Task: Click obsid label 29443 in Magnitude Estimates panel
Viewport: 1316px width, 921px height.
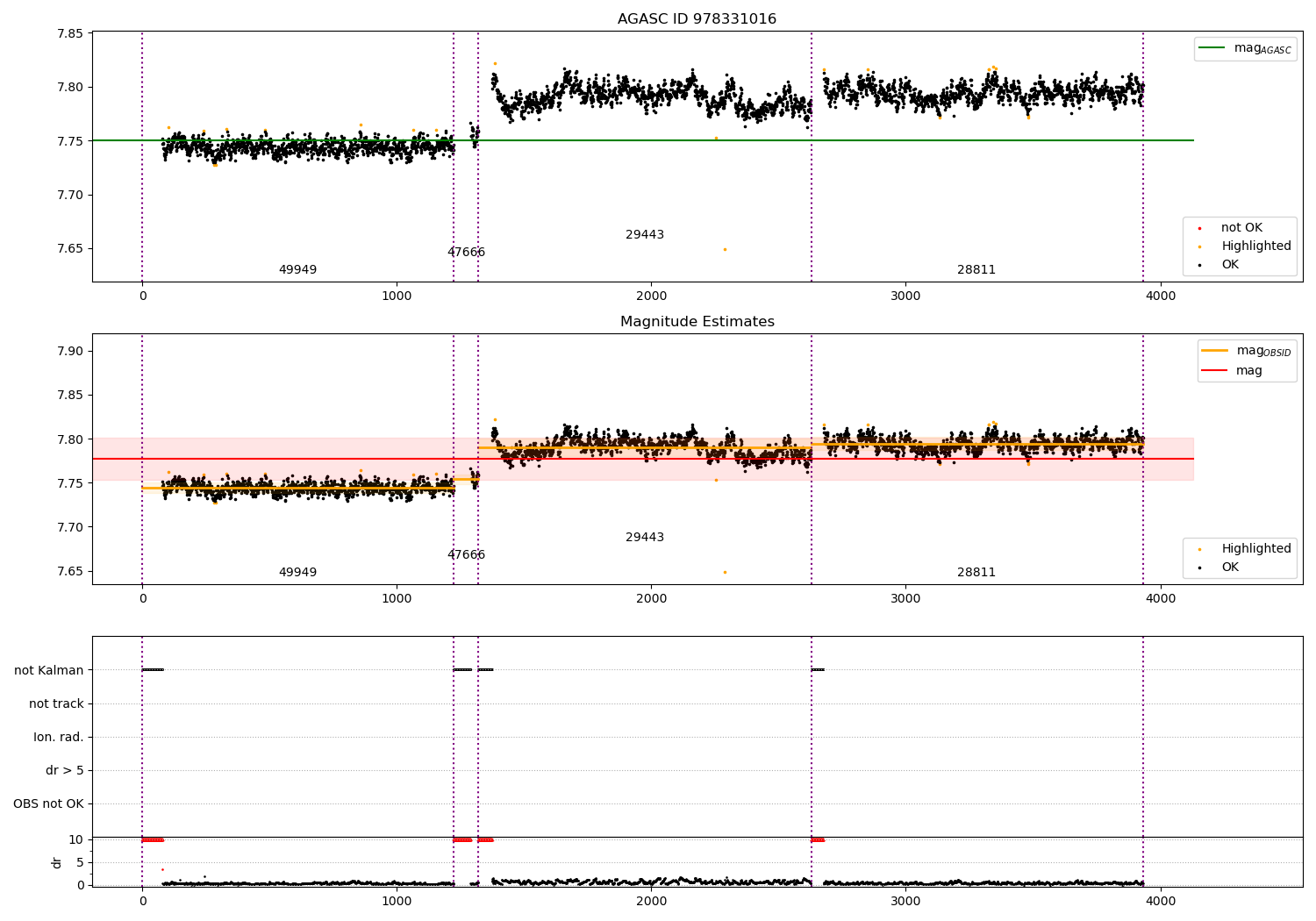Action: click(645, 538)
